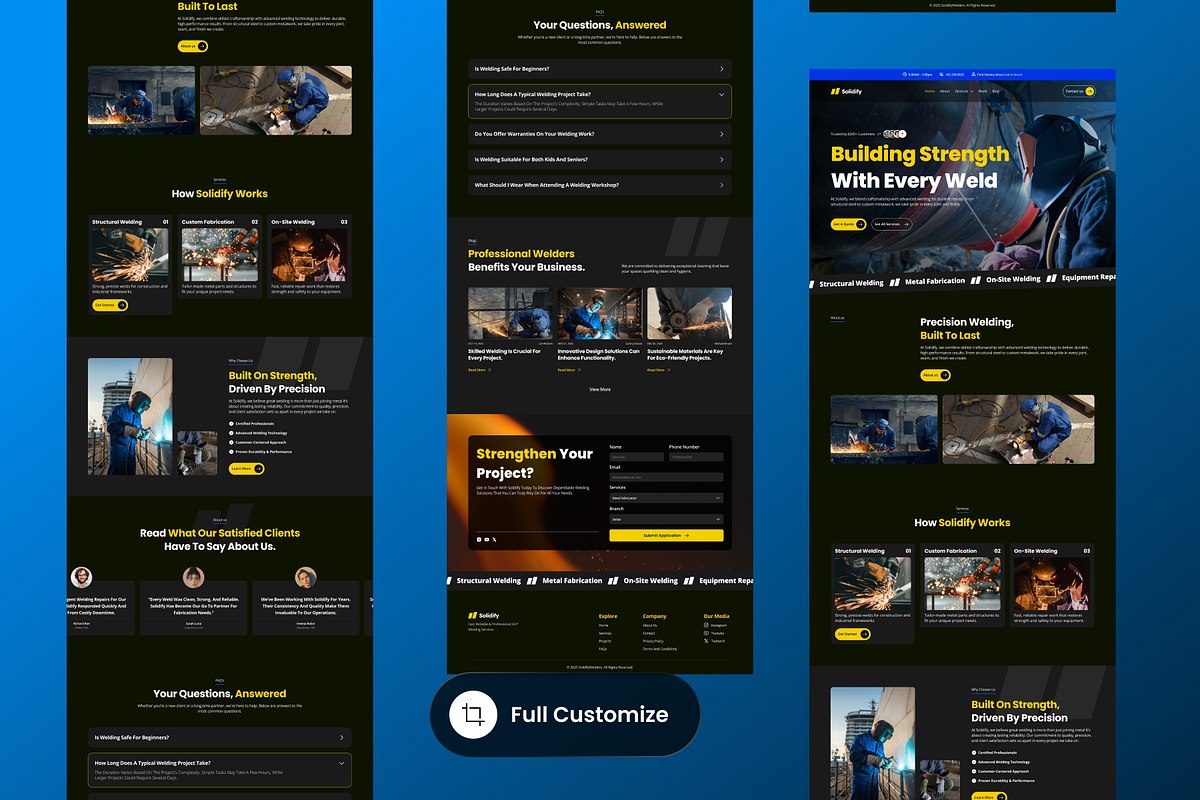Click the Learn More button in left page
The width and height of the screenshot is (1200, 800).
(246, 468)
